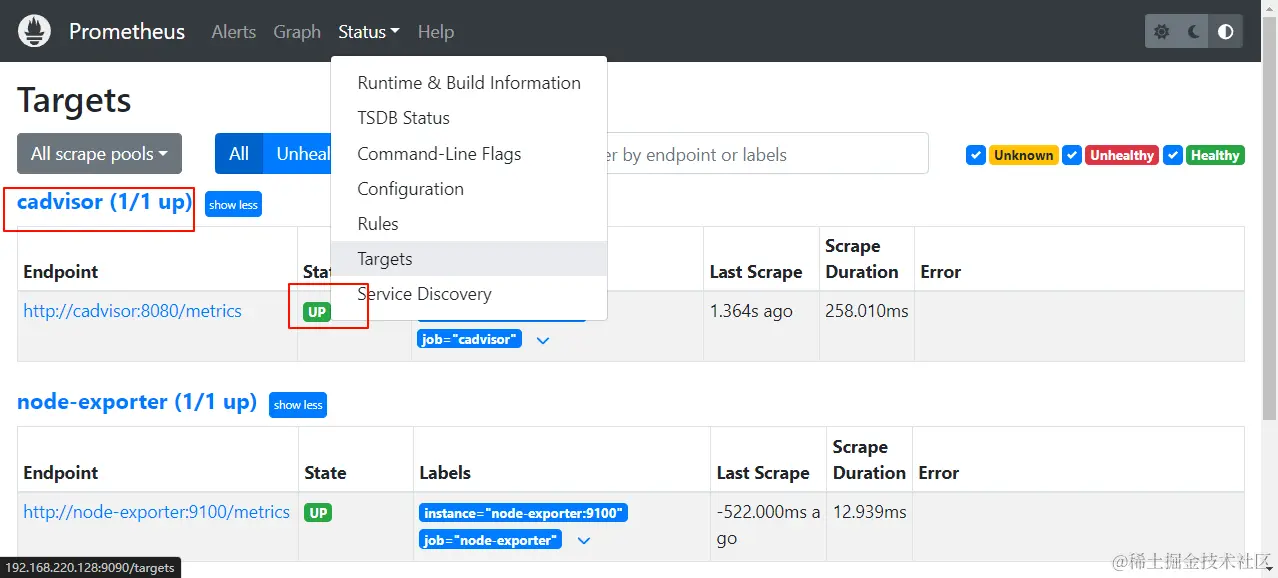Expand node-exporter labels chevron
This screenshot has height=578, width=1278.
pos(584,541)
